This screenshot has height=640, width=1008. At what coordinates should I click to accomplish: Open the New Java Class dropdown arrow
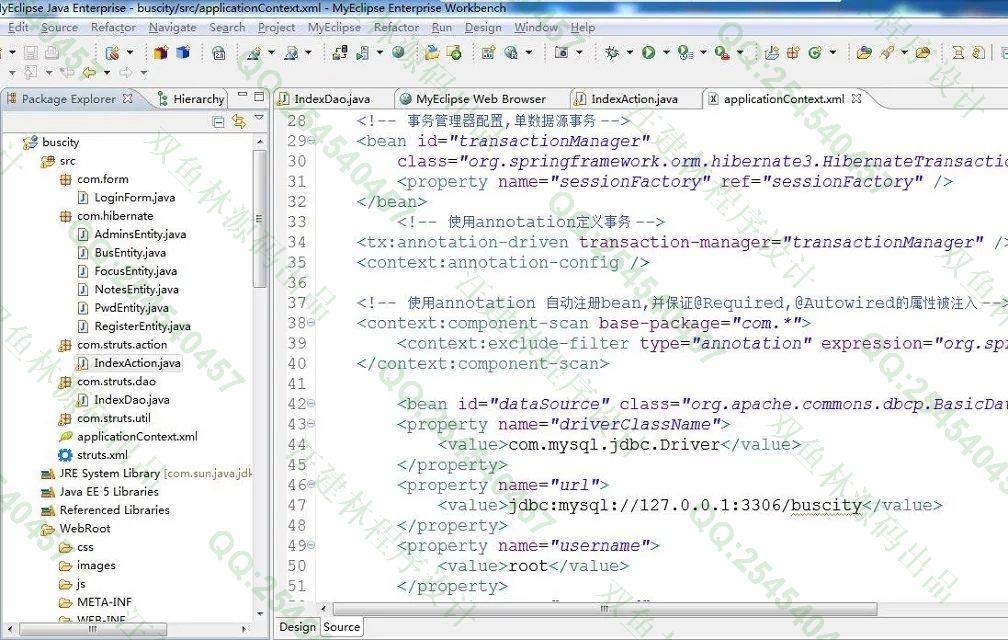(x=832, y=52)
